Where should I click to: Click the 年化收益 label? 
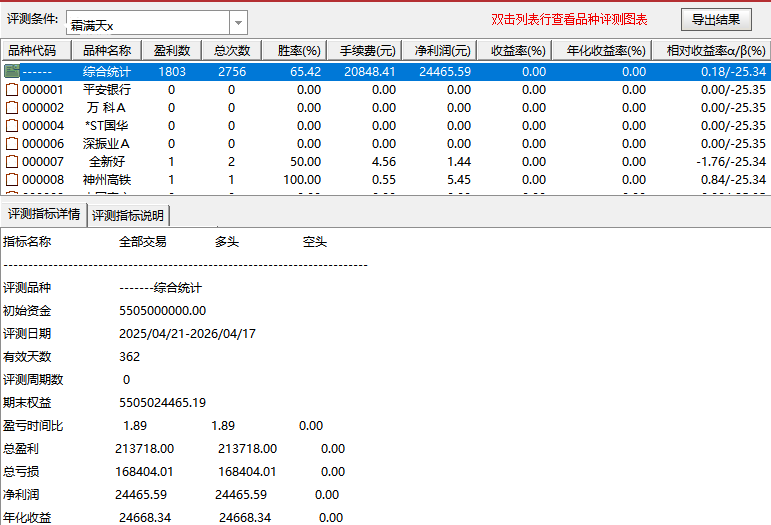pyautogui.click(x=27, y=518)
